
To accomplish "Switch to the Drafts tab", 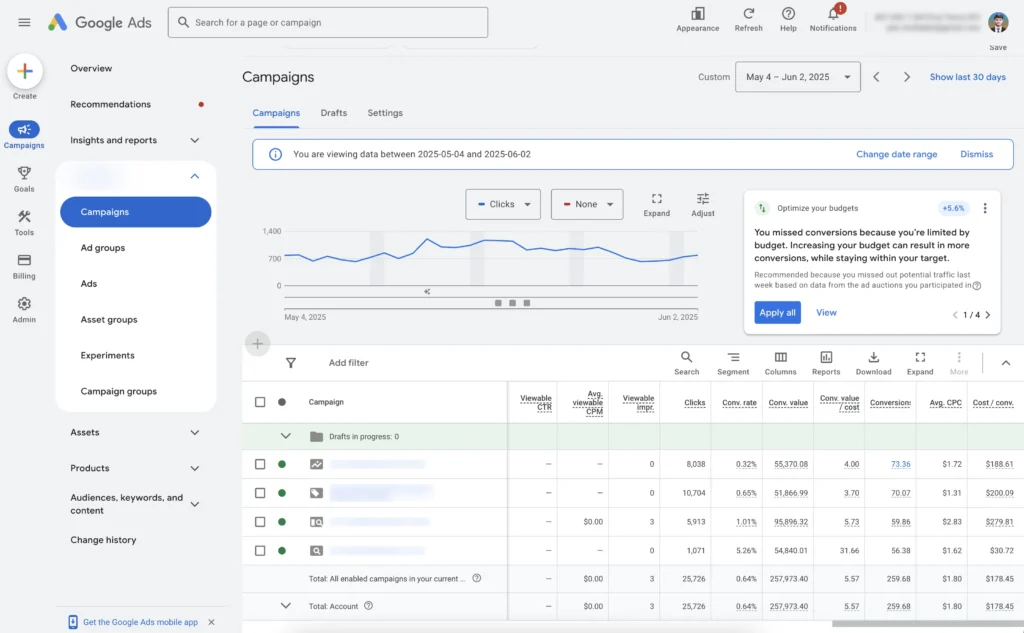I will pyautogui.click(x=333, y=113).
